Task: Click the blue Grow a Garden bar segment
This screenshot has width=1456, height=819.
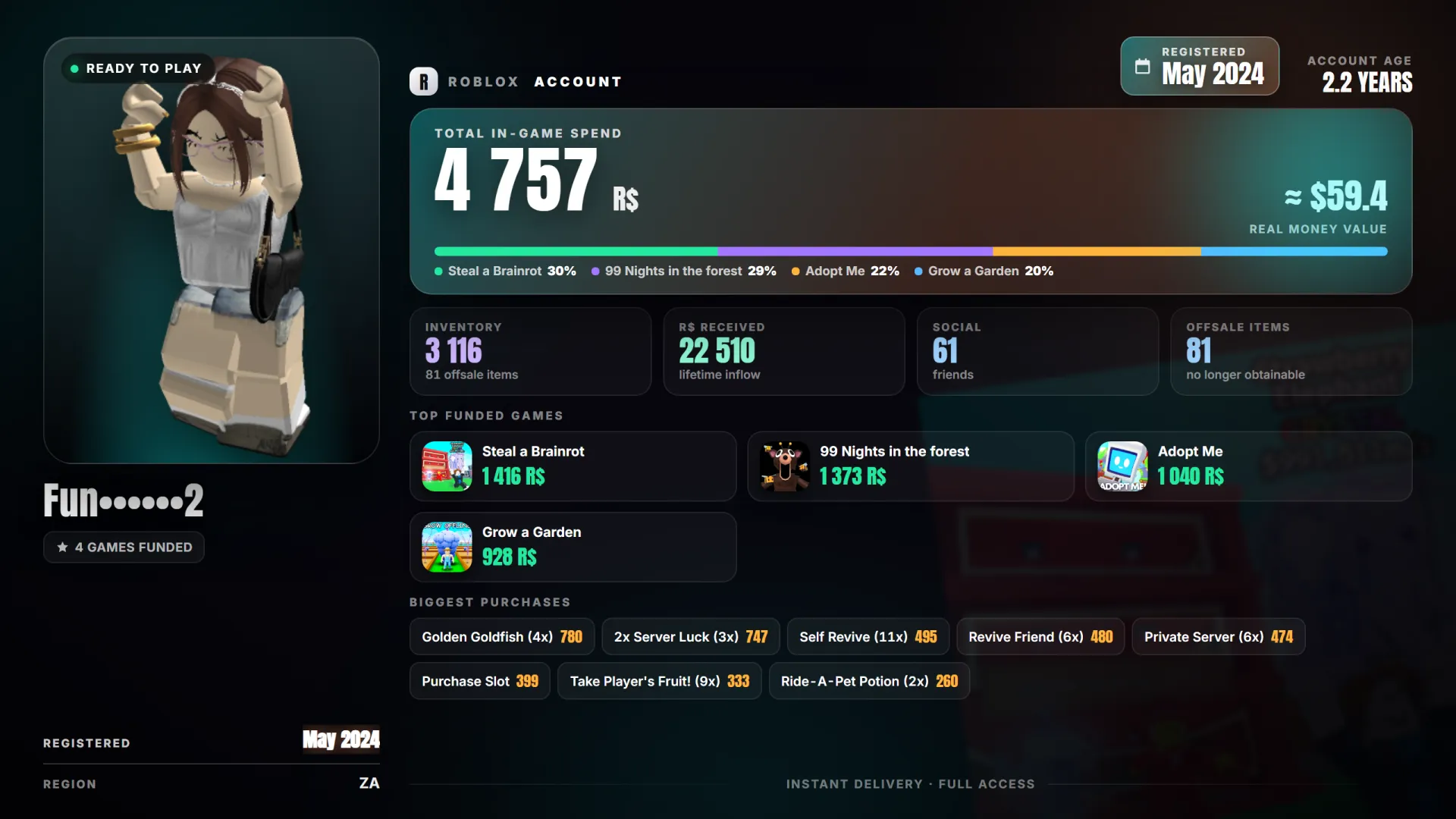Action: pyautogui.click(x=1294, y=251)
